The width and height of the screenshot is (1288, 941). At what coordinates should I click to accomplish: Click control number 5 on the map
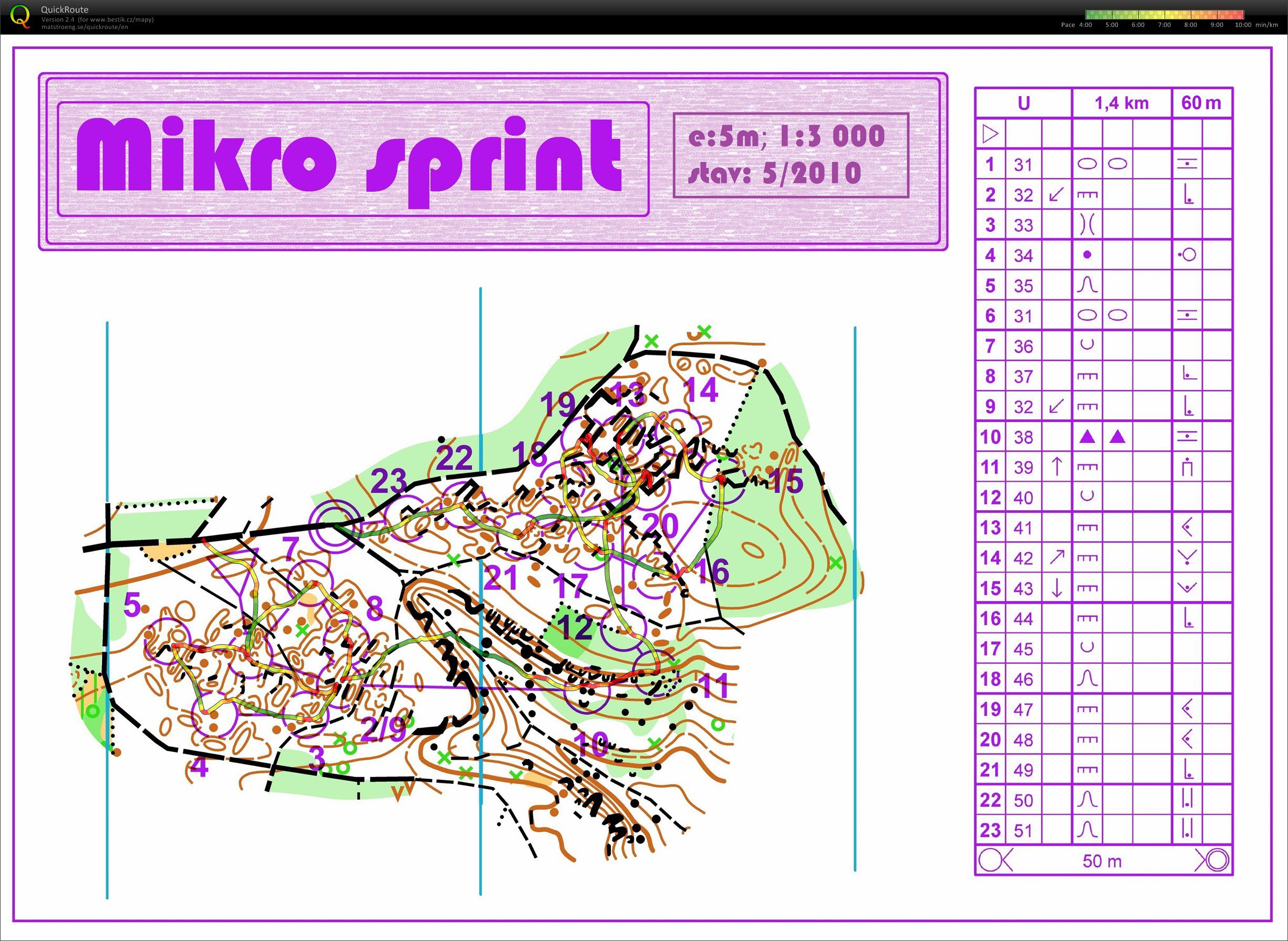132,605
